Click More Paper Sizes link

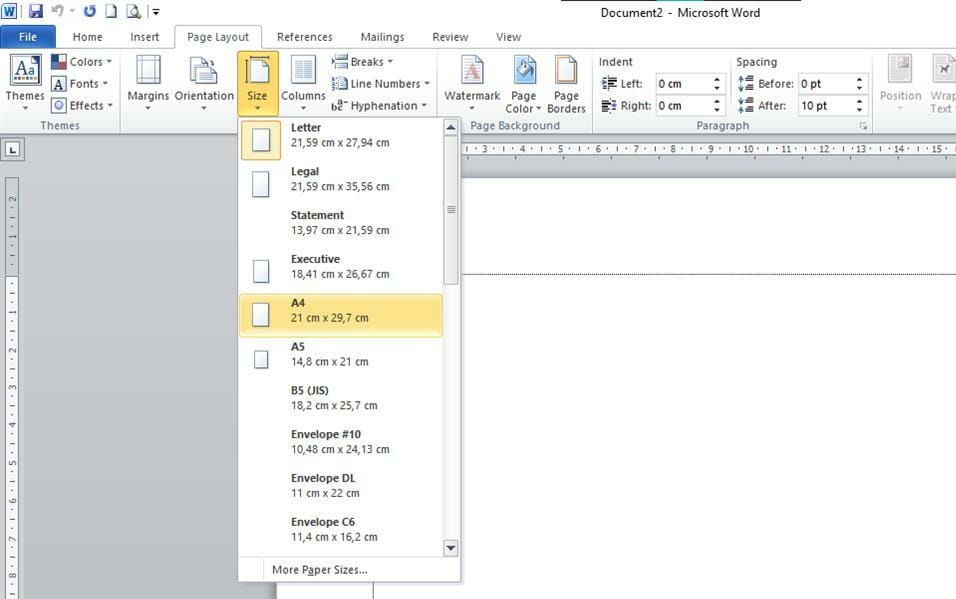(319, 570)
